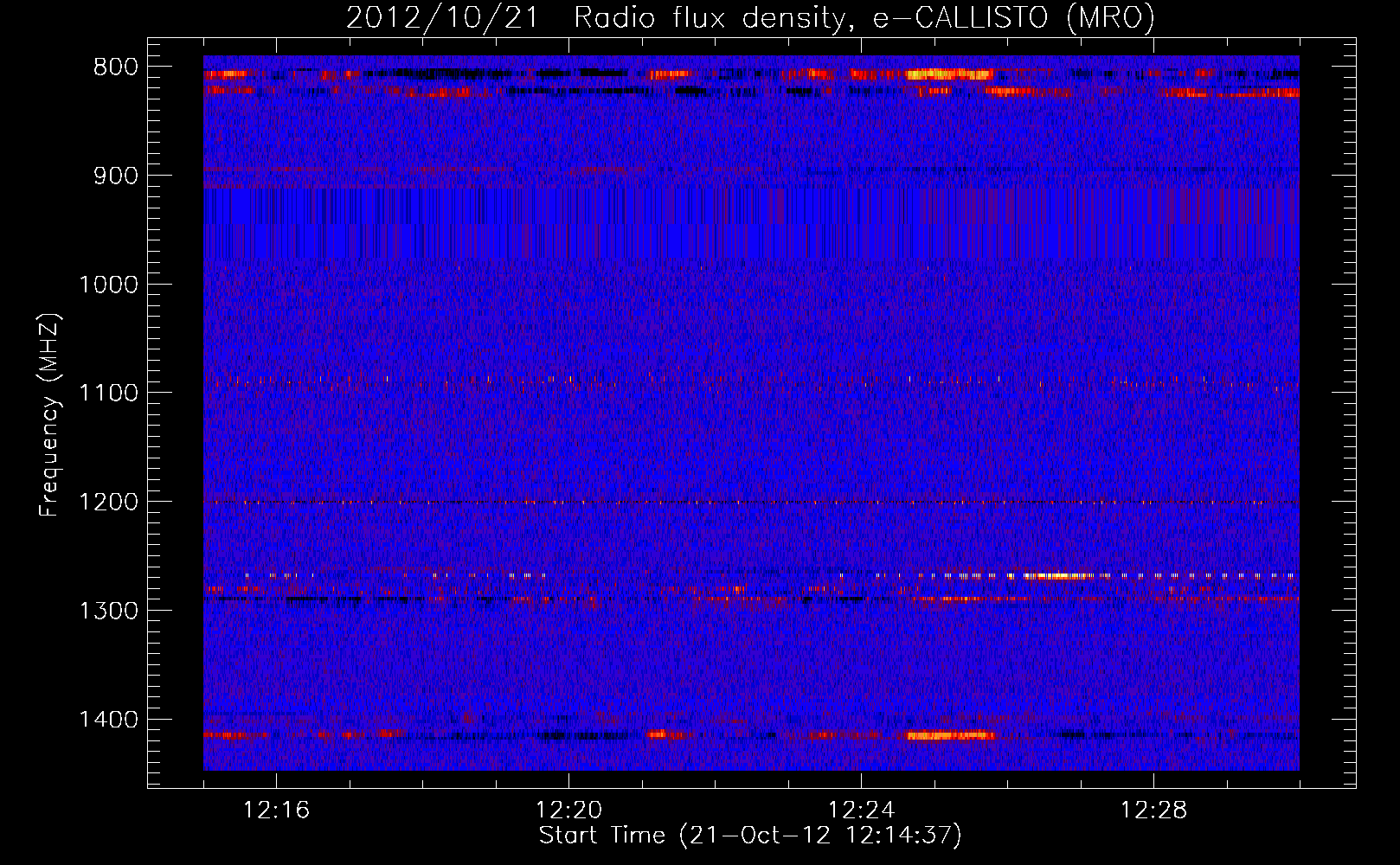The width and height of the screenshot is (1400, 865).
Task: Click the 1400 frequency tick label
Action: pos(108,720)
